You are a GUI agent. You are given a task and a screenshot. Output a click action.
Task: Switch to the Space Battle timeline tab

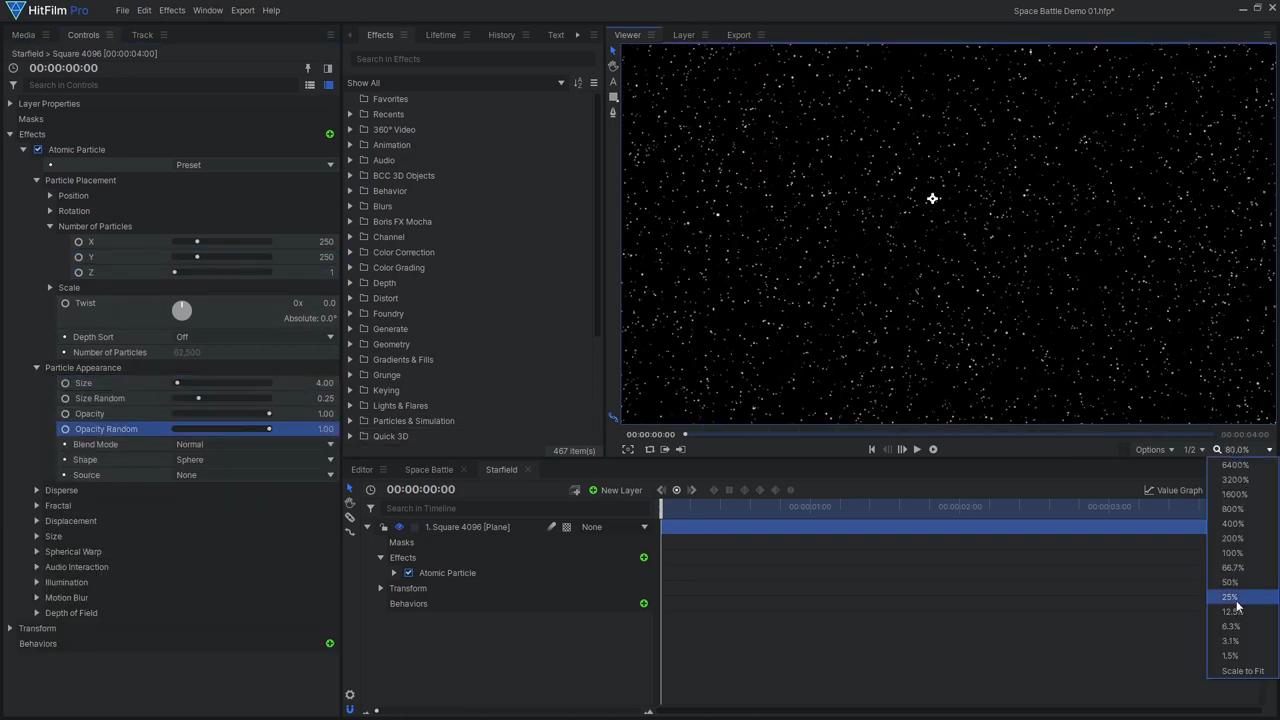[x=428, y=470]
